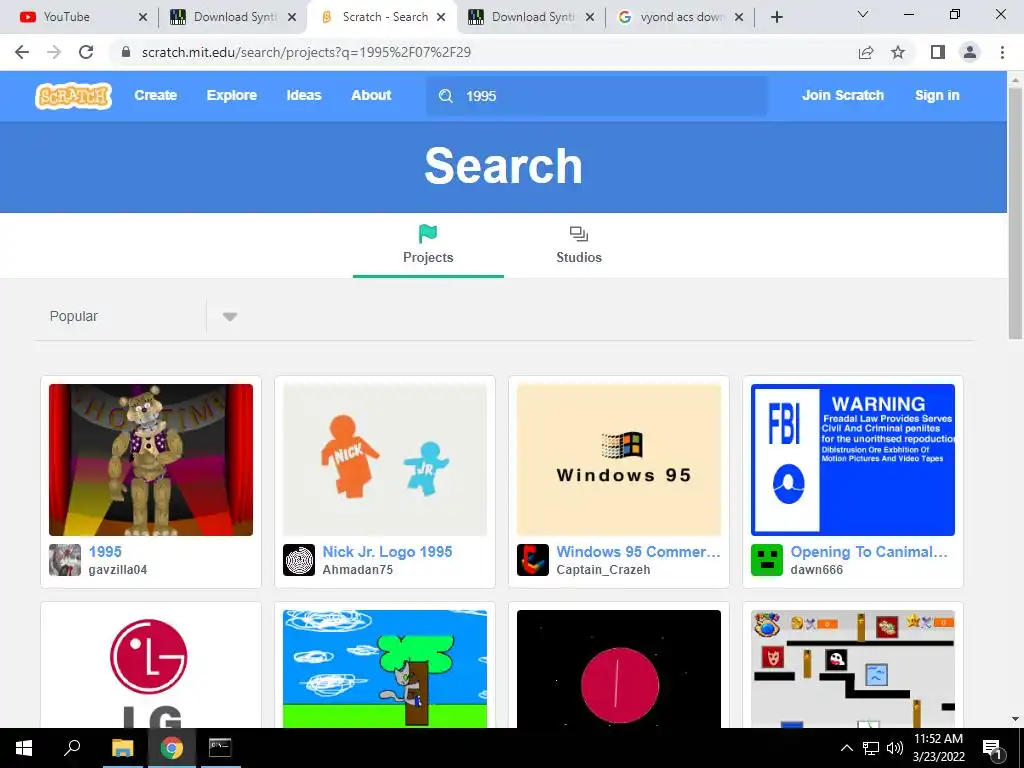Open Command Prompt from taskbar
Screen dimensions: 1024x768
tap(220, 748)
